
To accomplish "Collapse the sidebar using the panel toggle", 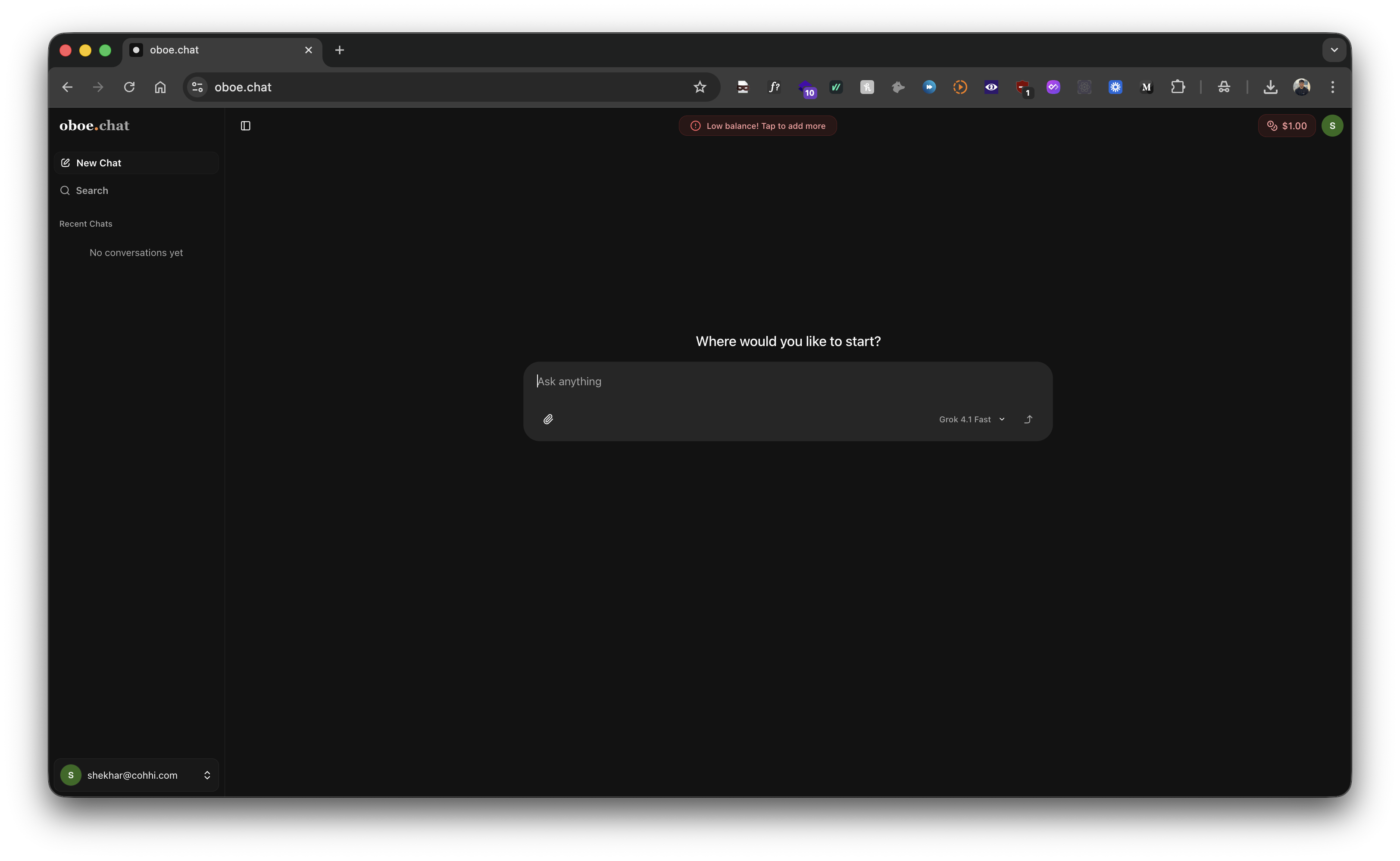I will [246, 125].
